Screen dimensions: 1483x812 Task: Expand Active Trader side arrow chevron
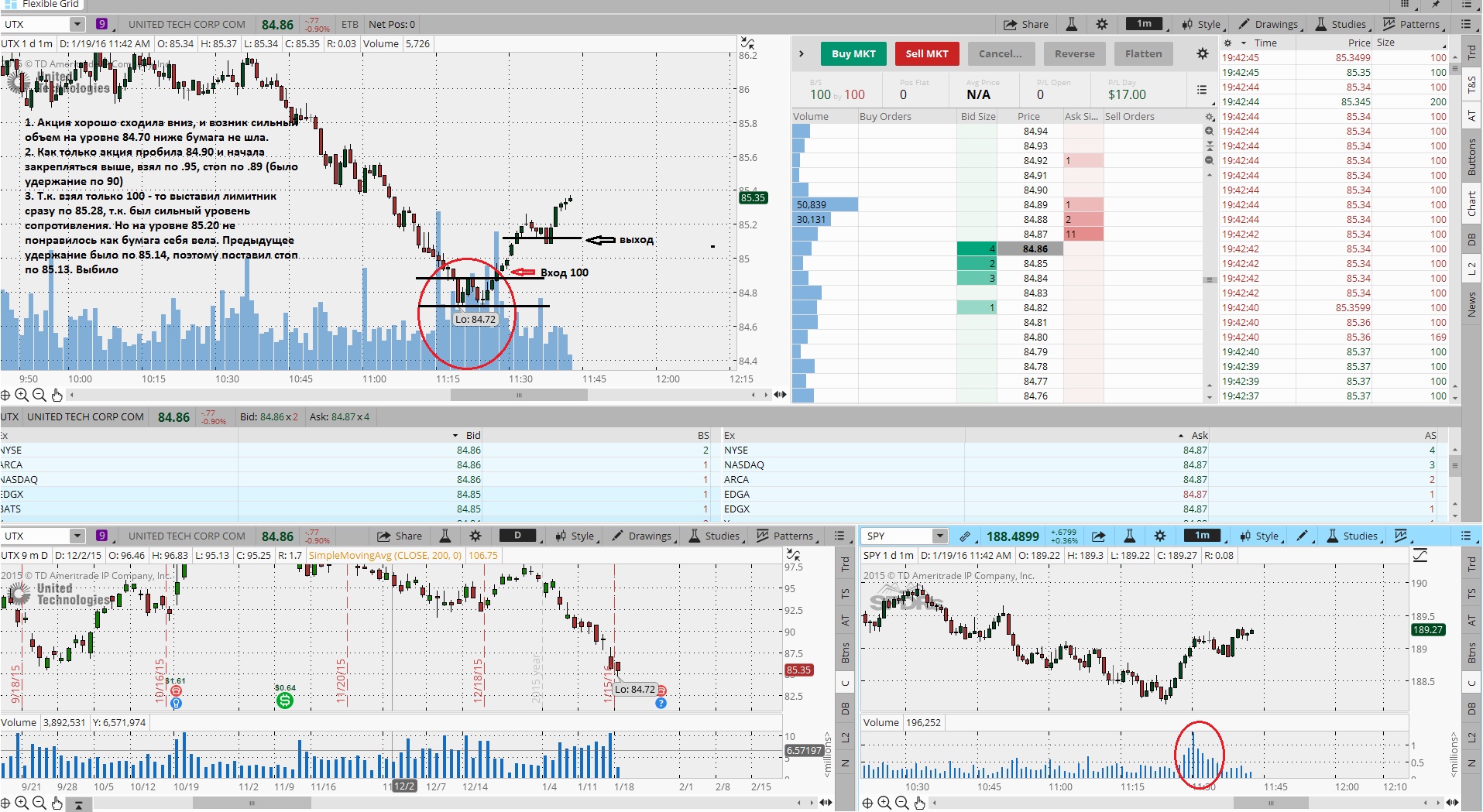802,54
